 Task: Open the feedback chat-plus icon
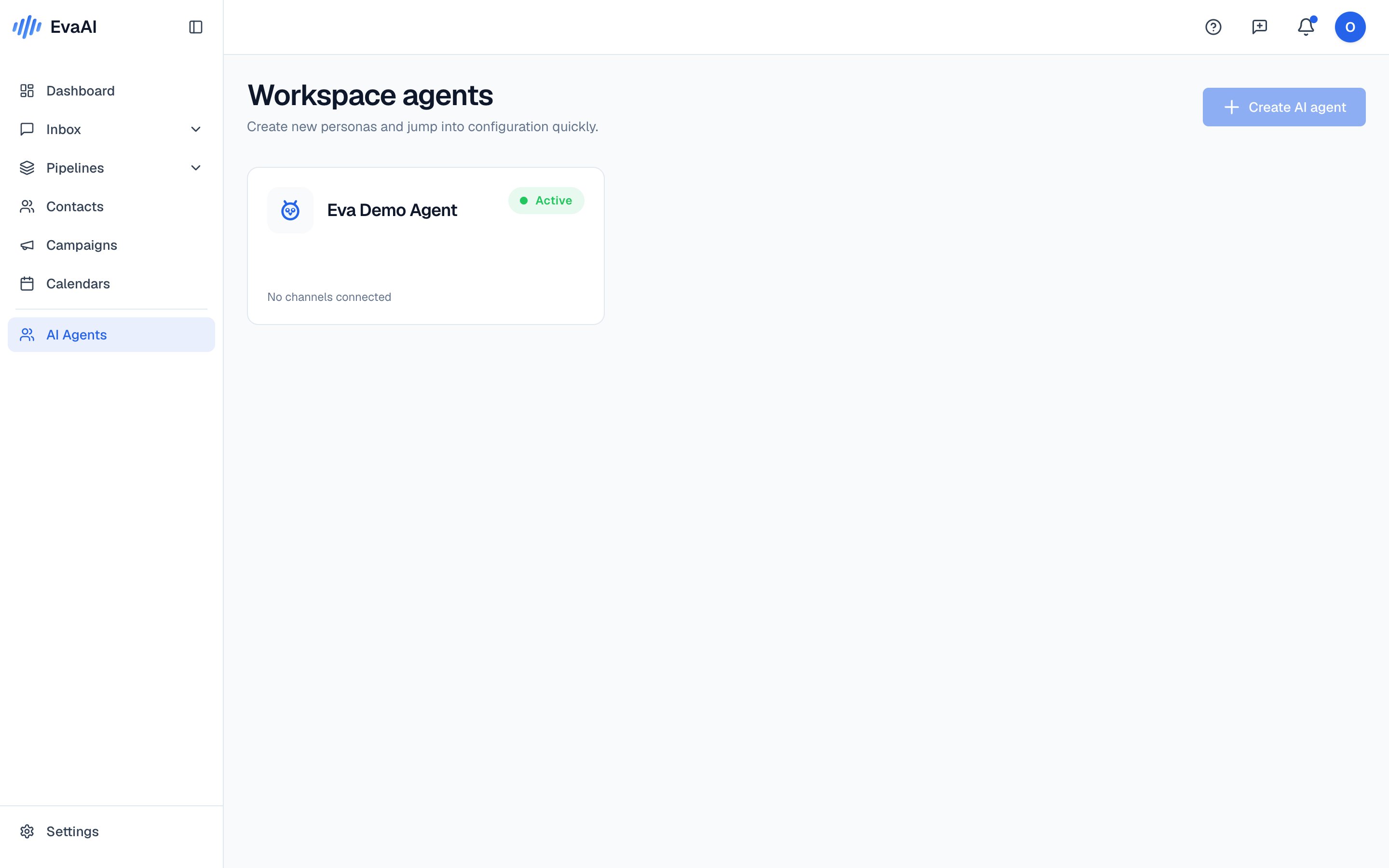tap(1259, 27)
